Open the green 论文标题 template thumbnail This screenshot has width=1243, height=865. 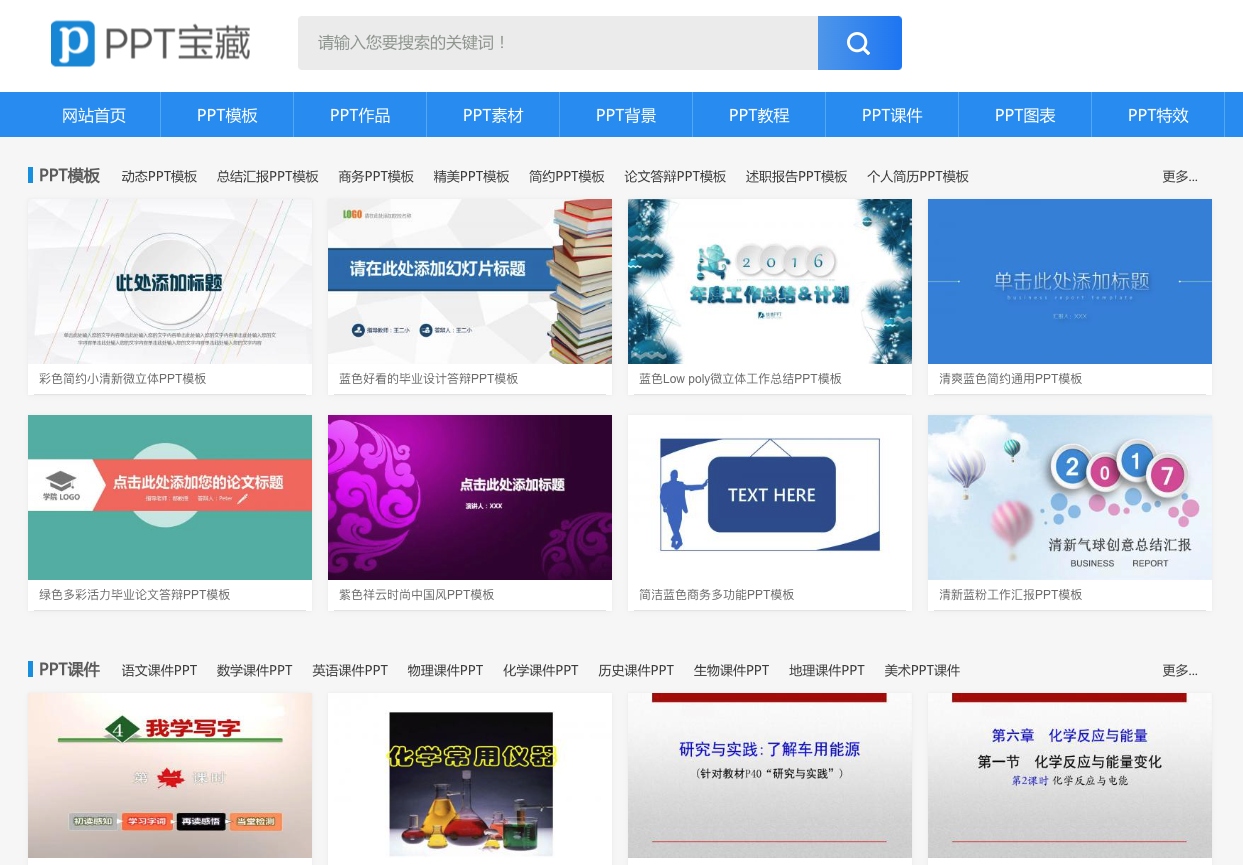170,497
